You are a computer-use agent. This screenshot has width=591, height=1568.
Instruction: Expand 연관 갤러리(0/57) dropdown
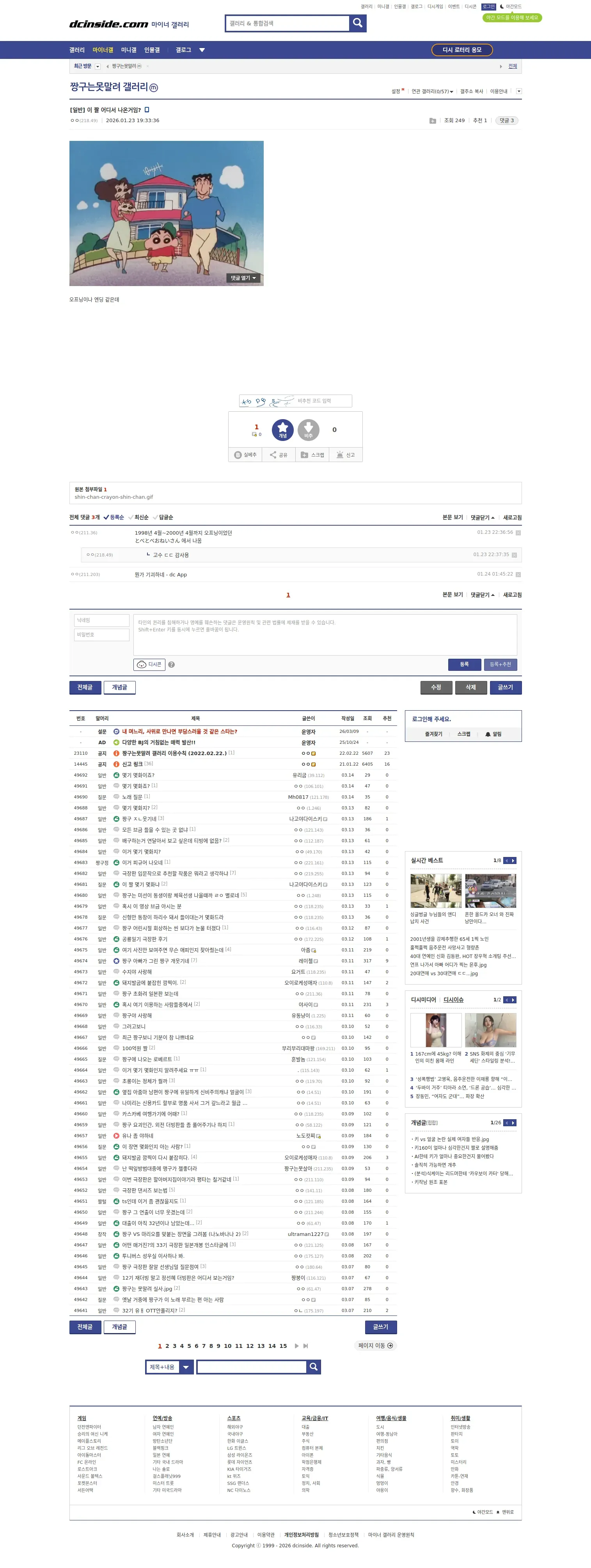pos(432,91)
